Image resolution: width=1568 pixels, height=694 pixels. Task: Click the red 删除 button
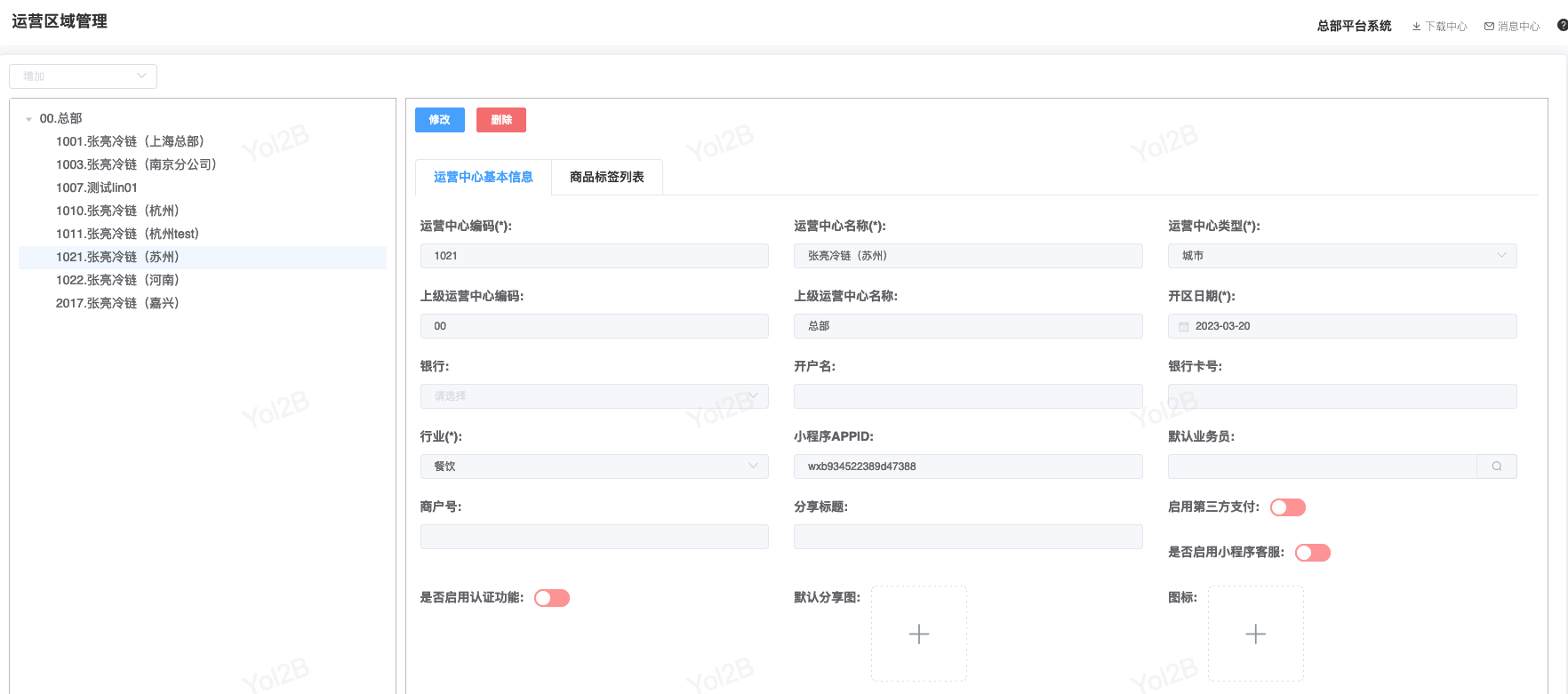[500, 120]
